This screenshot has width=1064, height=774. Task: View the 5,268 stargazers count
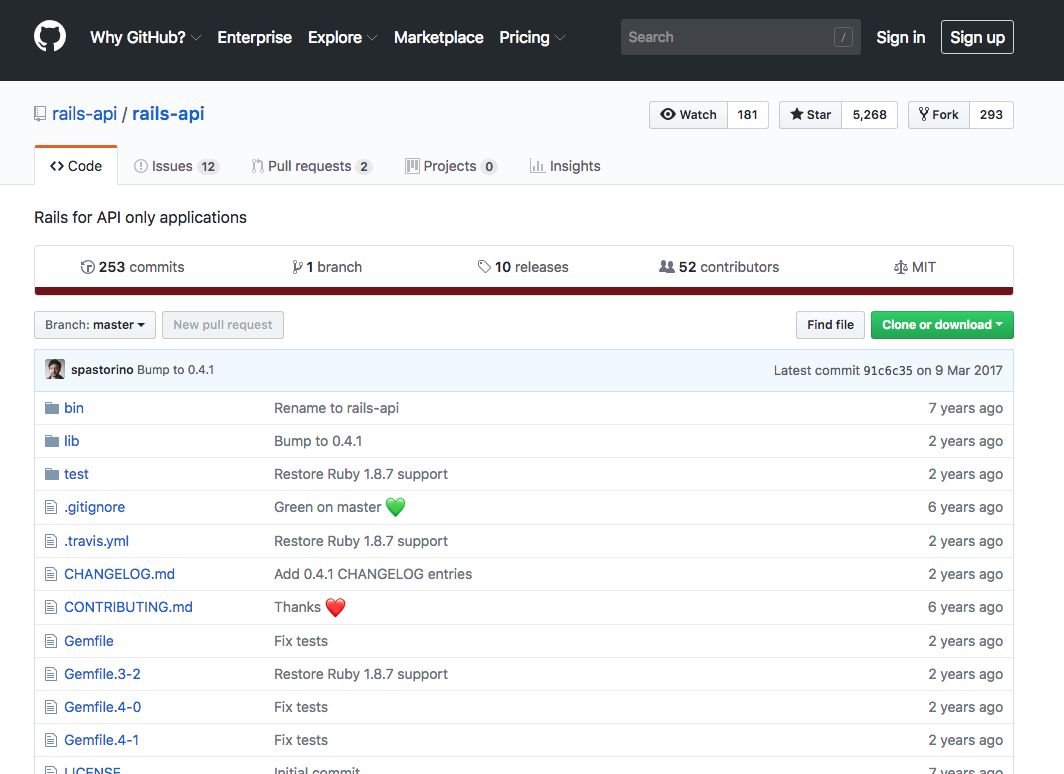point(870,115)
